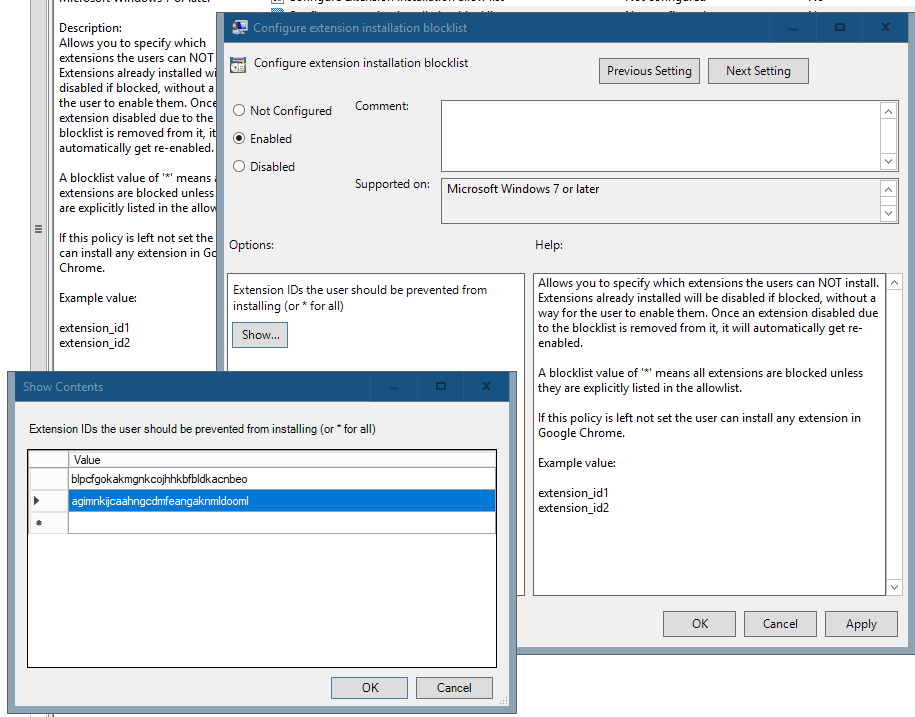
Task: Click the policy setting icon beside title
Action: pyautogui.click(x=238, y=64)
